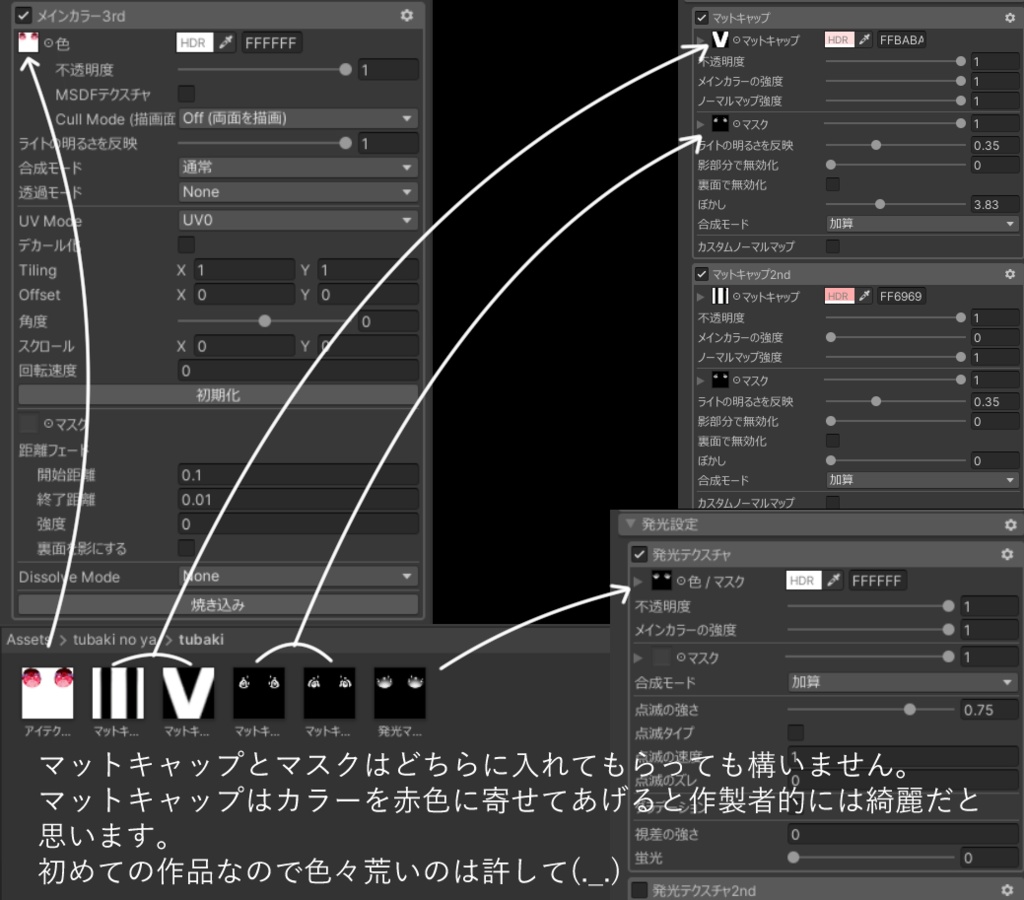1024x900 pixels.
Task: Click the eyedropper in 発光テクスチャ color row
Action: coord(833,581)
